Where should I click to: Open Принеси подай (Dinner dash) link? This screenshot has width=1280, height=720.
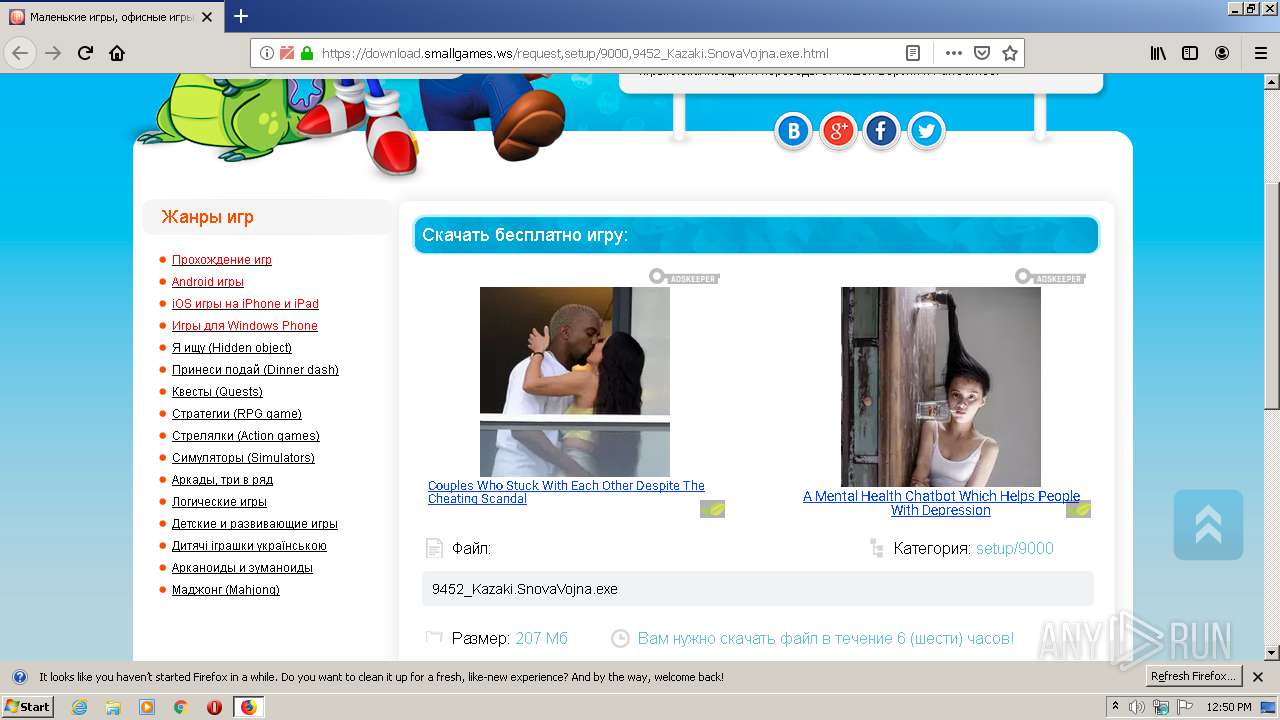coord(255,370)
